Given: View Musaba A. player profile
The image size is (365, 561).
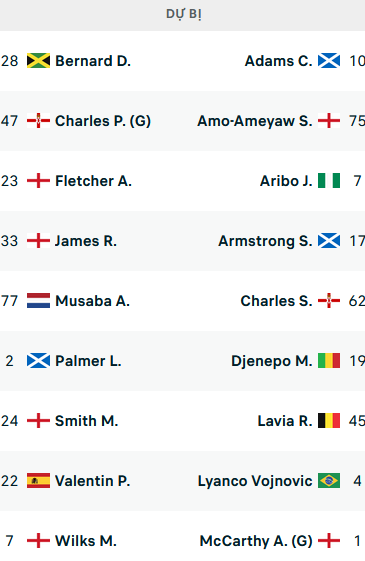Looking at the screenshot, I should (92, 301).
